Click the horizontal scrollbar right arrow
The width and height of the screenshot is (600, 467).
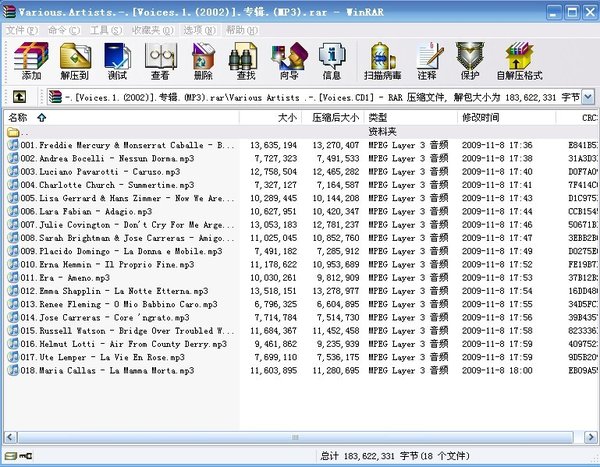pos(590,437)
